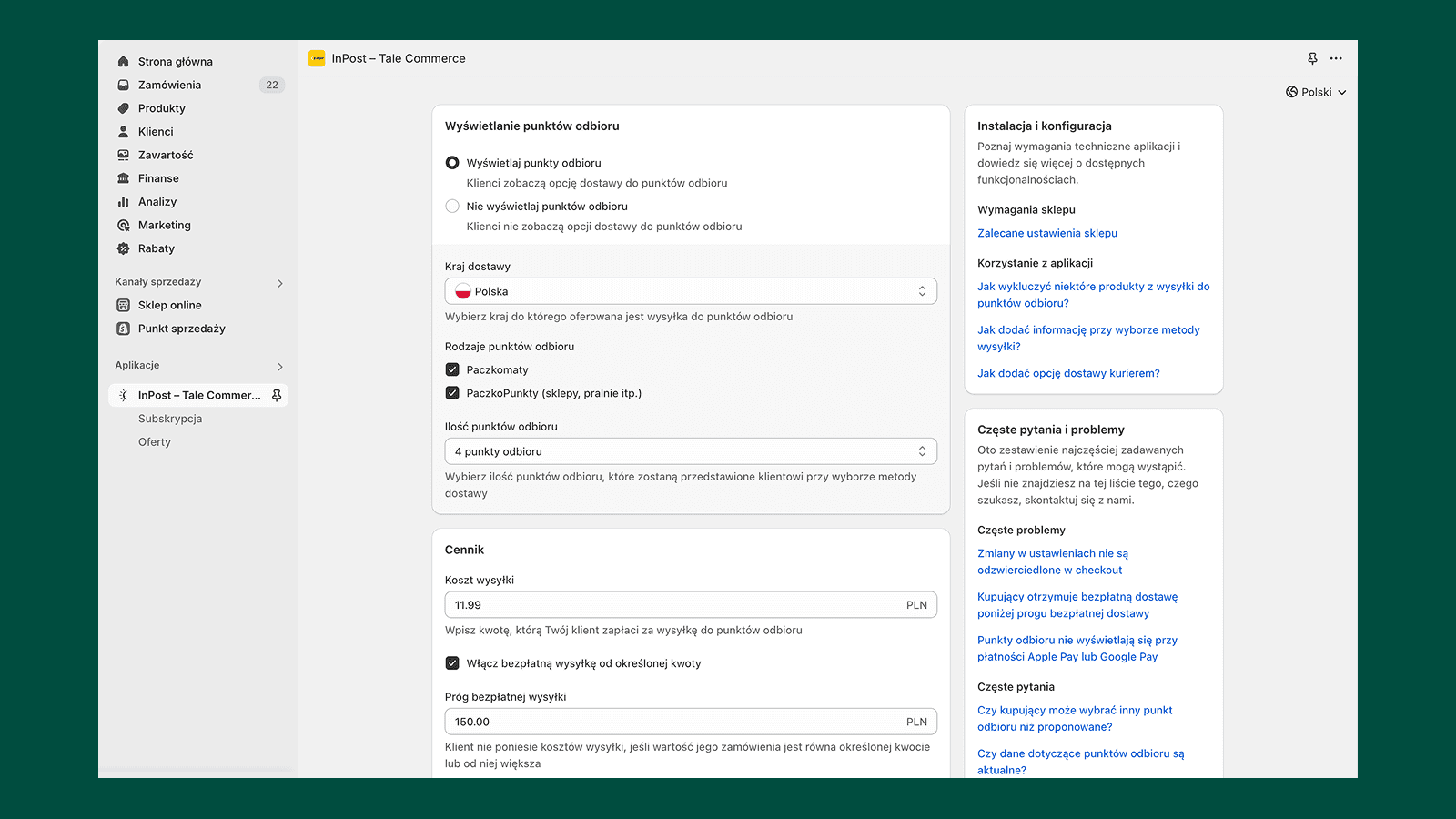Click the Klienci person icon

click(124, 132)
